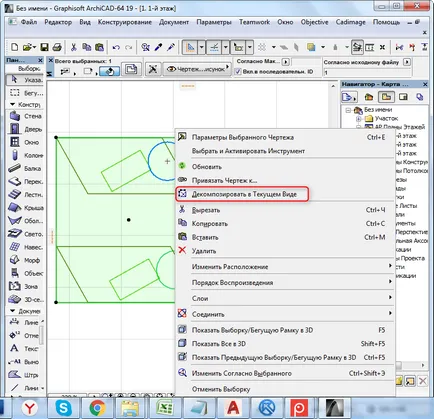Collapse the Документирование toolbox section
The width and height of the screenshot is (434, 419).
point(13,311)
